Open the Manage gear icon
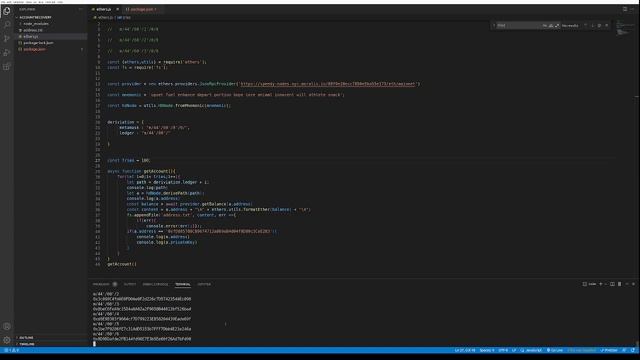 tap(7, 340)
